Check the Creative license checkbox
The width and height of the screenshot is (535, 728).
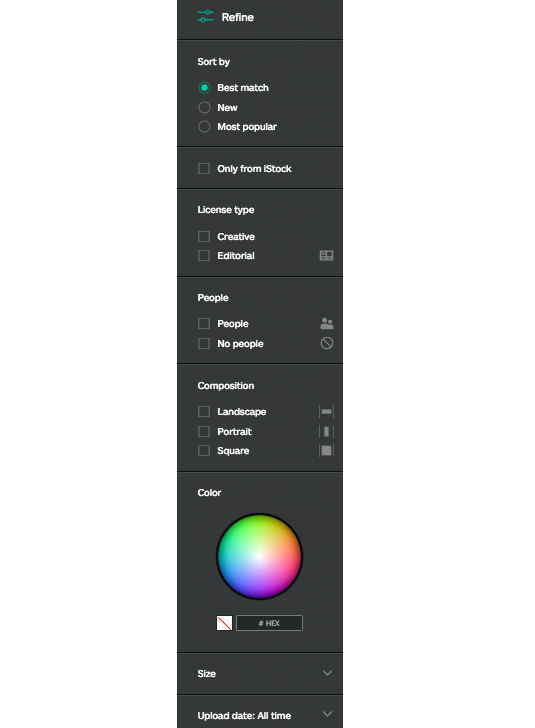(x=204, y=237)
